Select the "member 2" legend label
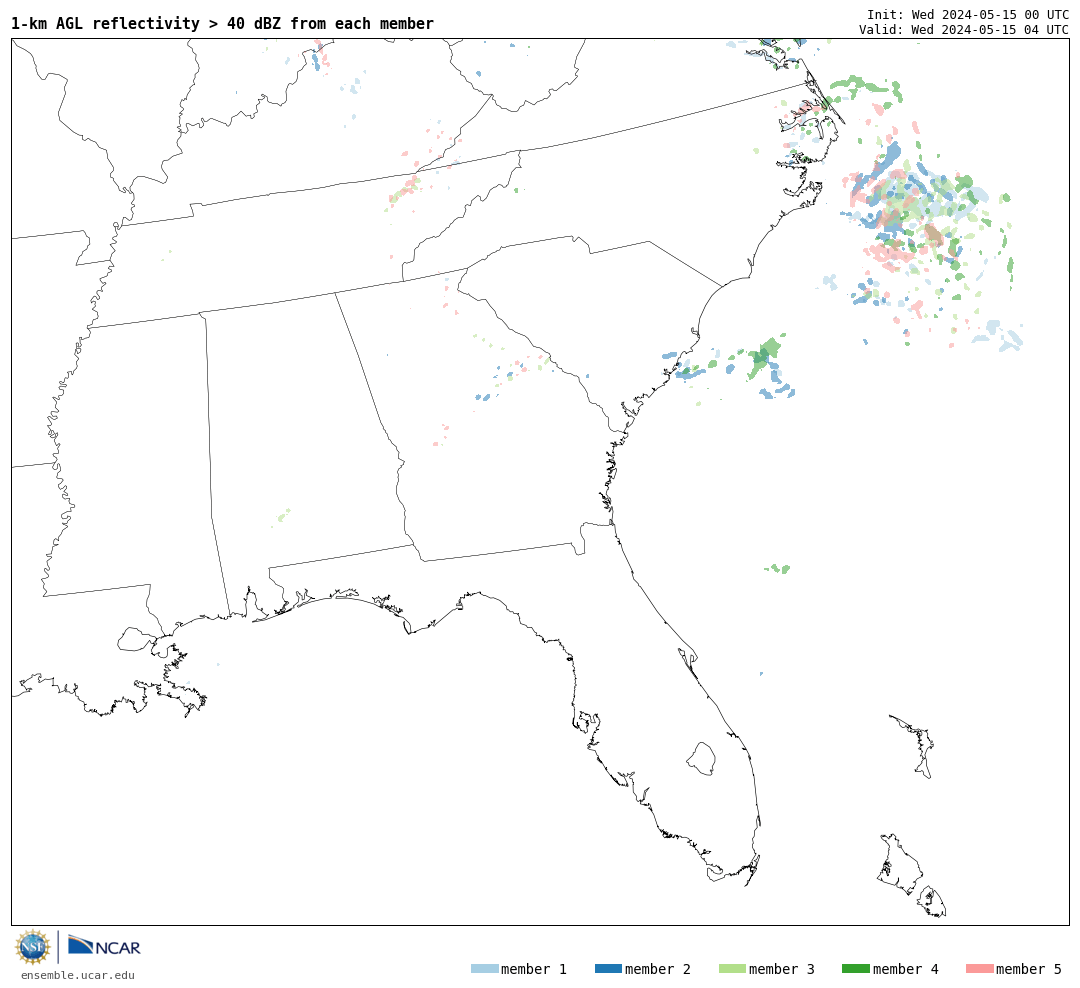Viewport: 1080px width, 988px height. tap(658, 969)
